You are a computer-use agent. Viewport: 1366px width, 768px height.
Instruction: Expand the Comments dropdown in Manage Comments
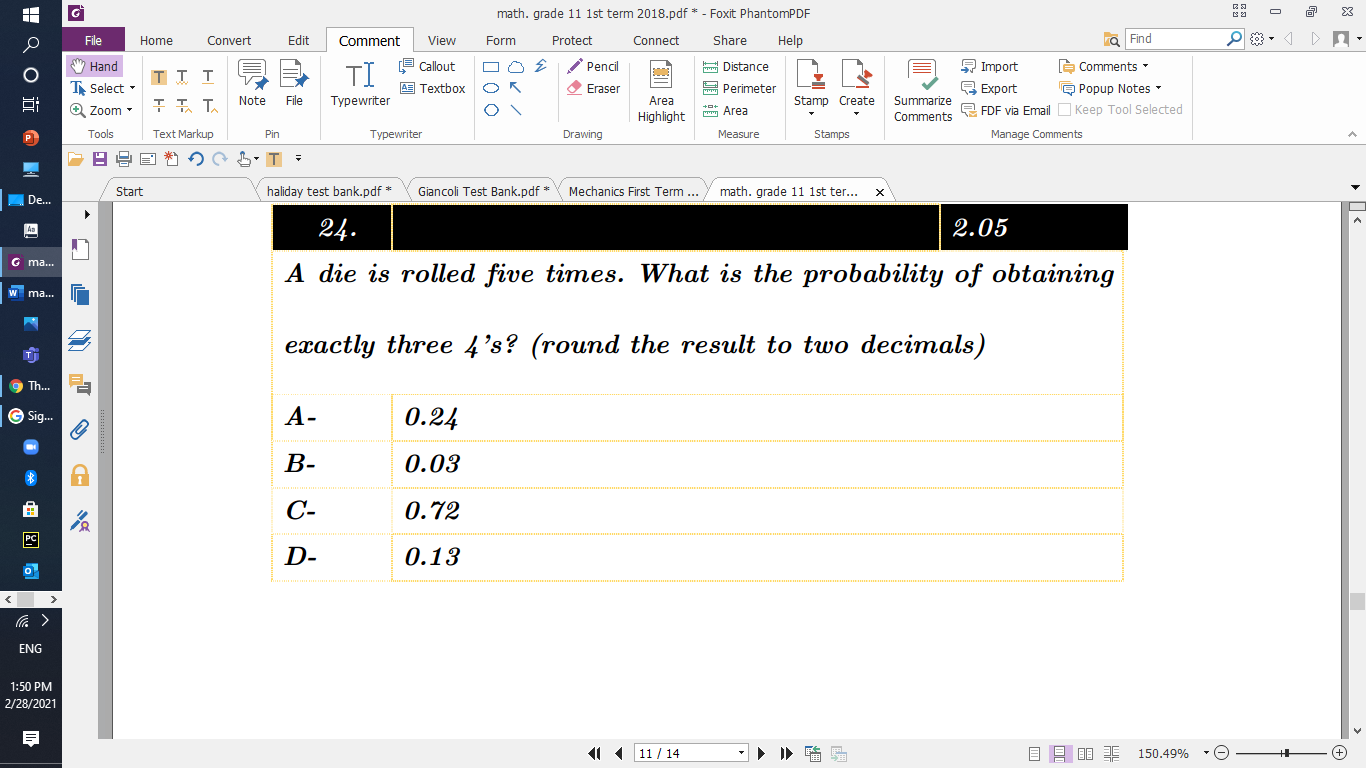(1144, 67)
